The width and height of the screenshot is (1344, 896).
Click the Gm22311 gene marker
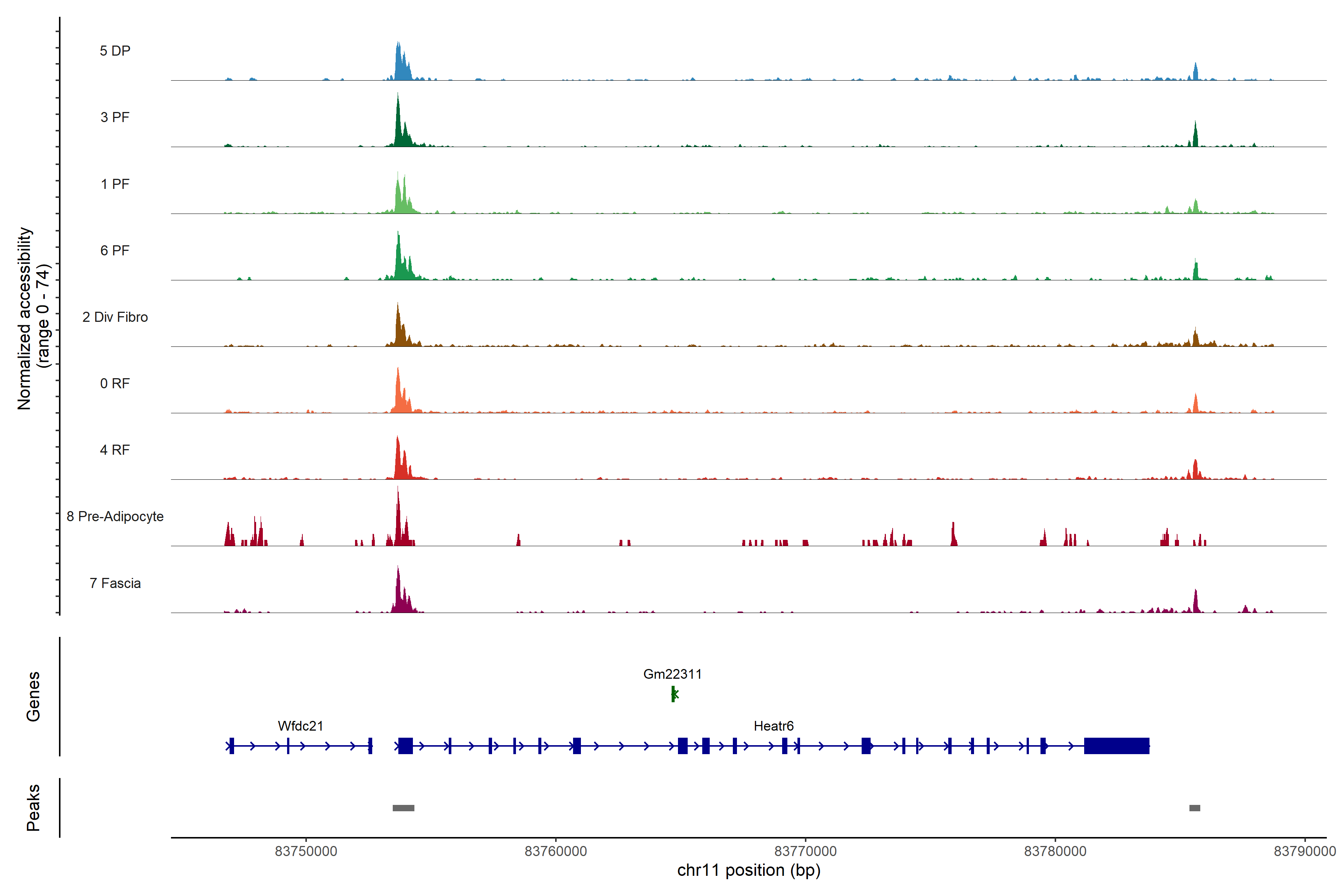pos(673,694)
